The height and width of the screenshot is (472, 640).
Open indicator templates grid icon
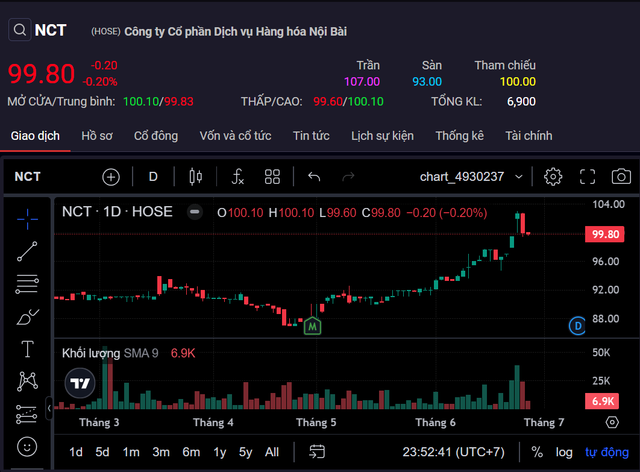coord(272,177)
